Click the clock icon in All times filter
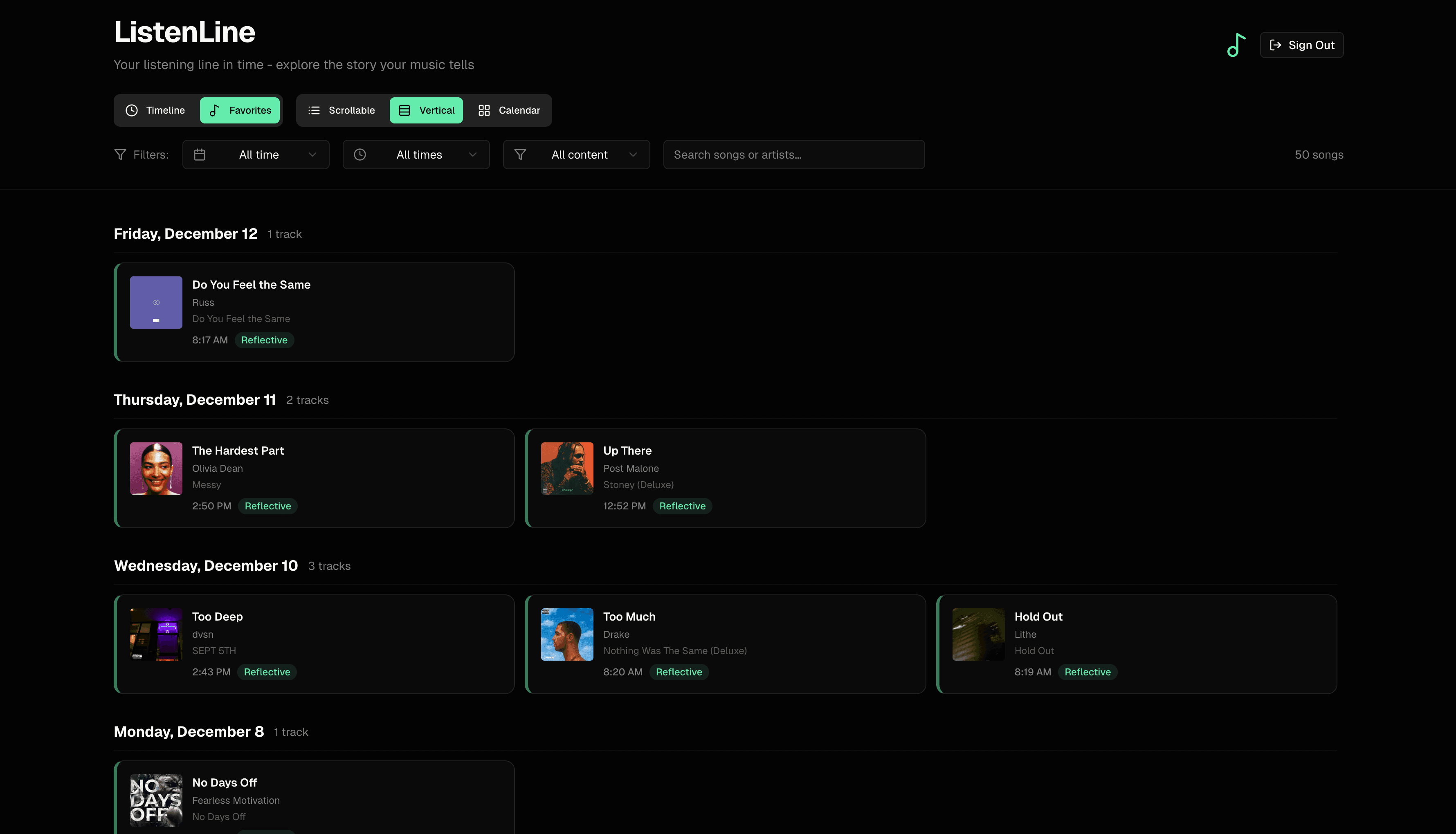 click(360, 154)
